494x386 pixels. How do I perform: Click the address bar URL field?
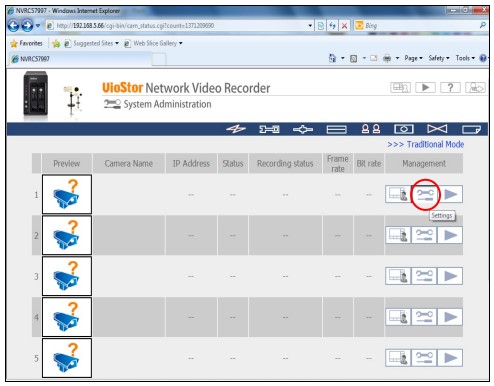pos(177,25)
